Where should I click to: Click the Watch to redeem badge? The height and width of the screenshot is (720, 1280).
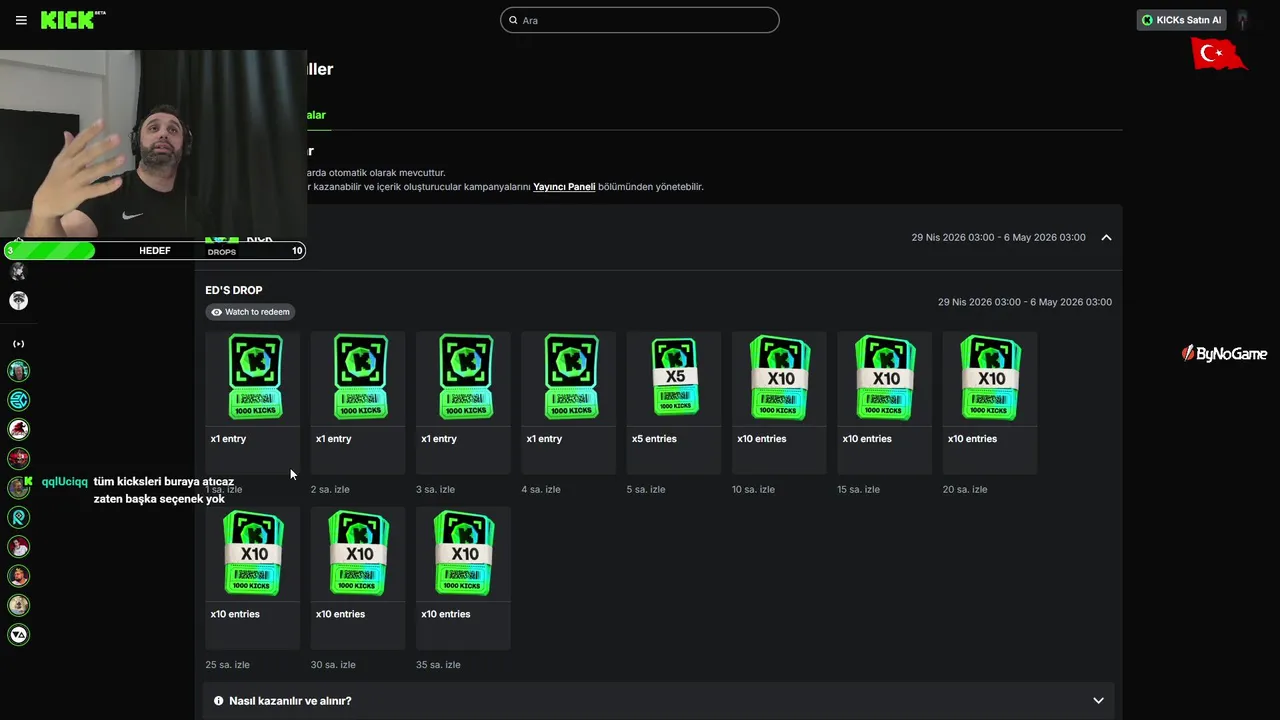(250, 312)
